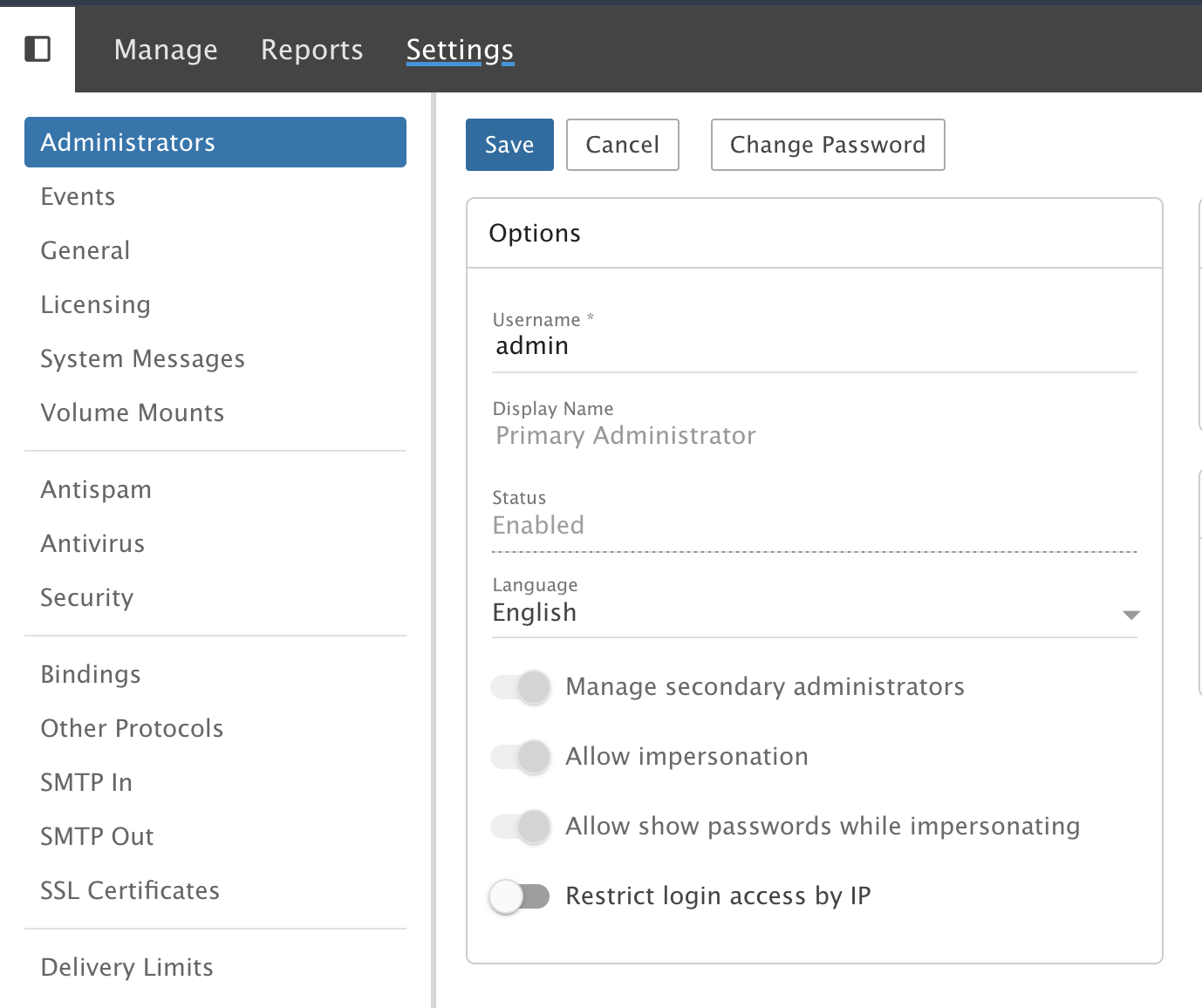Screen dimensions: 1202x1008
Task: Open Antispam settings in sidebar
Action: [x=96, y=490]
